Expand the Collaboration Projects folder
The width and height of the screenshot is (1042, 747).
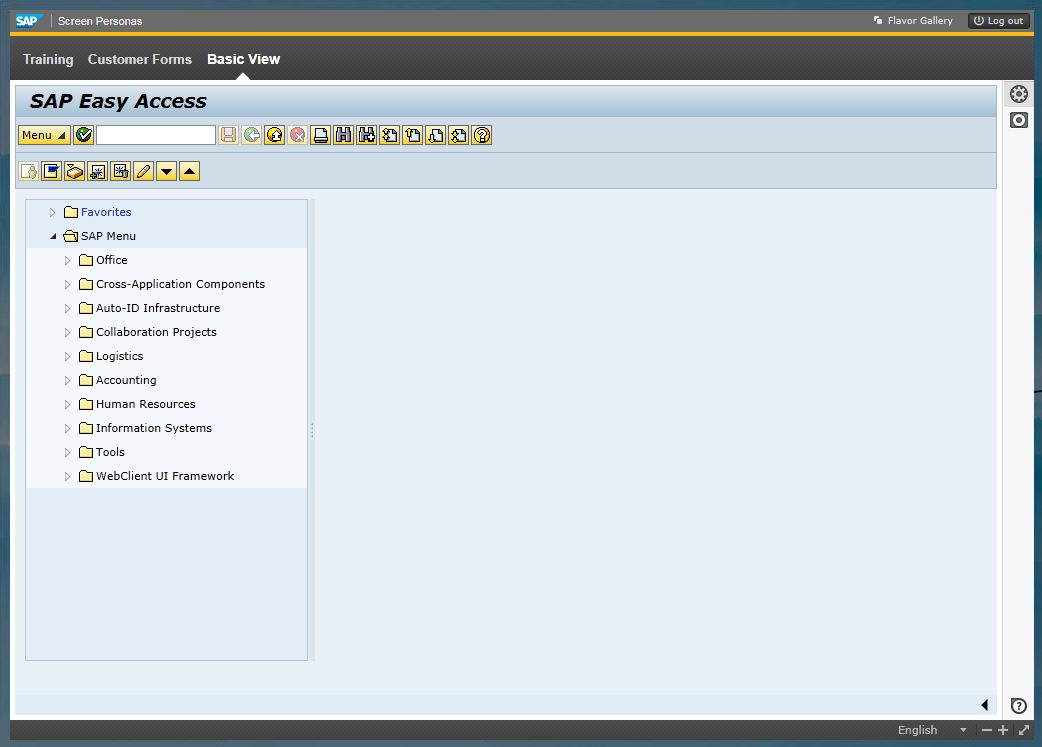pyautogui.click(x=67, y=332)
